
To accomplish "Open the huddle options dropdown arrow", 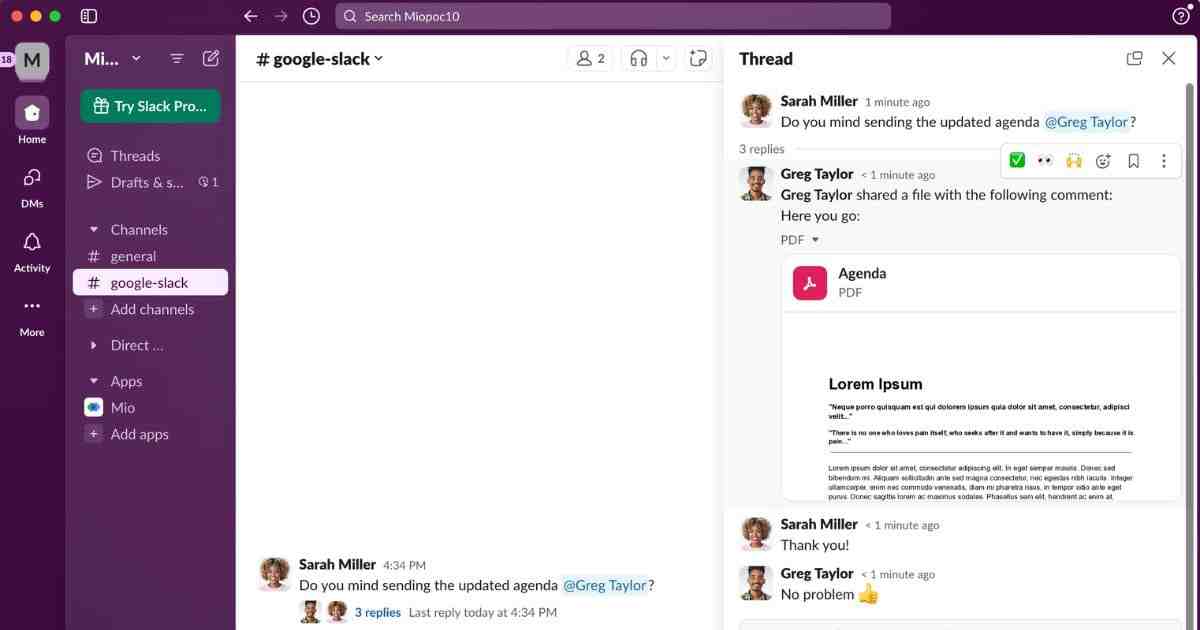I will click(x=666, y=59).
